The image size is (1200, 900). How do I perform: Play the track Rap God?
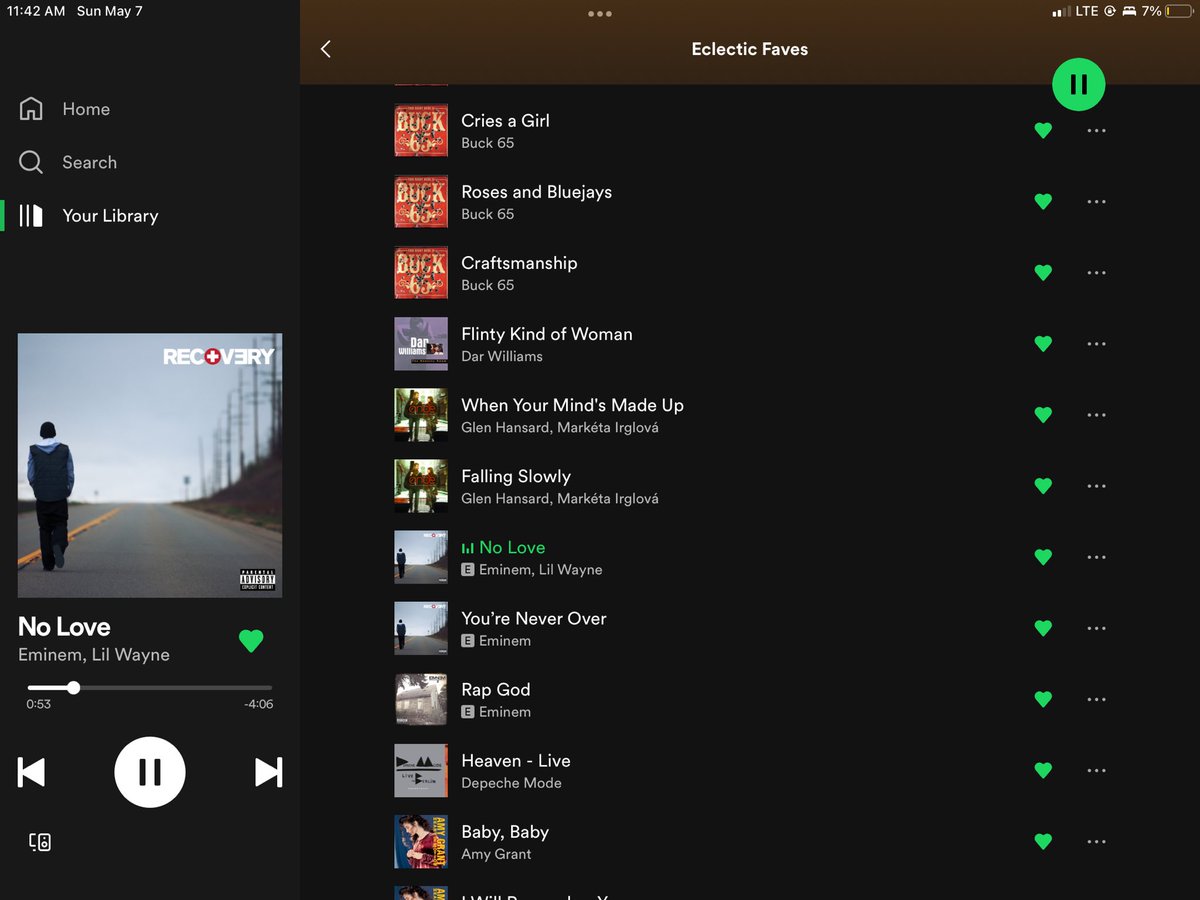[x=495, y=689]
